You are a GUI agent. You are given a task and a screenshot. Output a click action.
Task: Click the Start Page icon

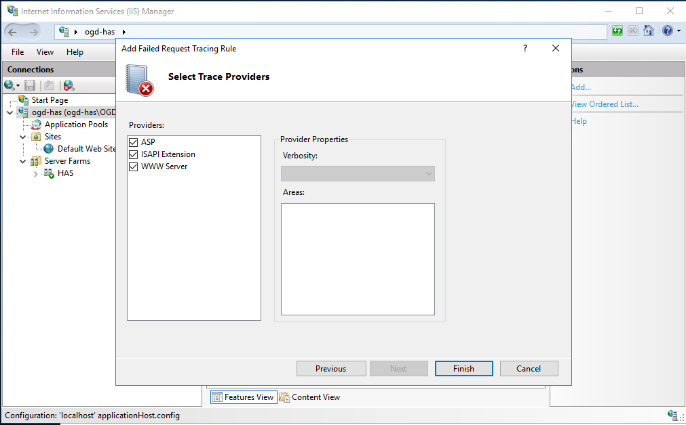(x=23, y=100)
